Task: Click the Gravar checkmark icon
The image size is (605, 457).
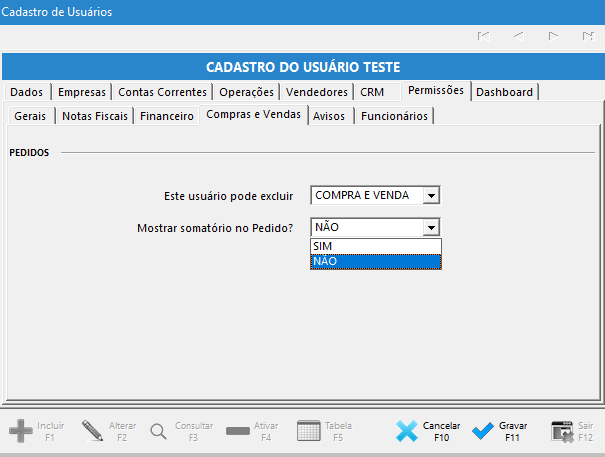Action: click(x=482, y=431)
